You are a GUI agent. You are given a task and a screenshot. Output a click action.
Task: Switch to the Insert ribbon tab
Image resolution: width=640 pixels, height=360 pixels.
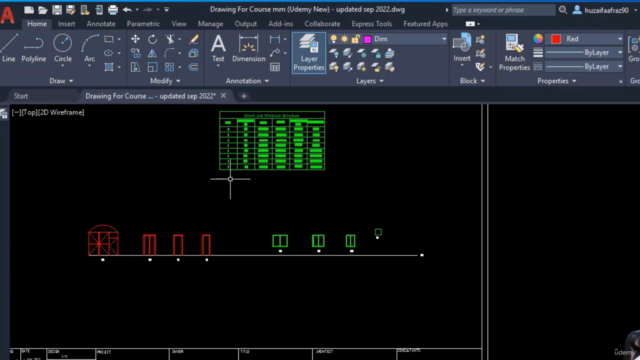[x=67, y=24]
